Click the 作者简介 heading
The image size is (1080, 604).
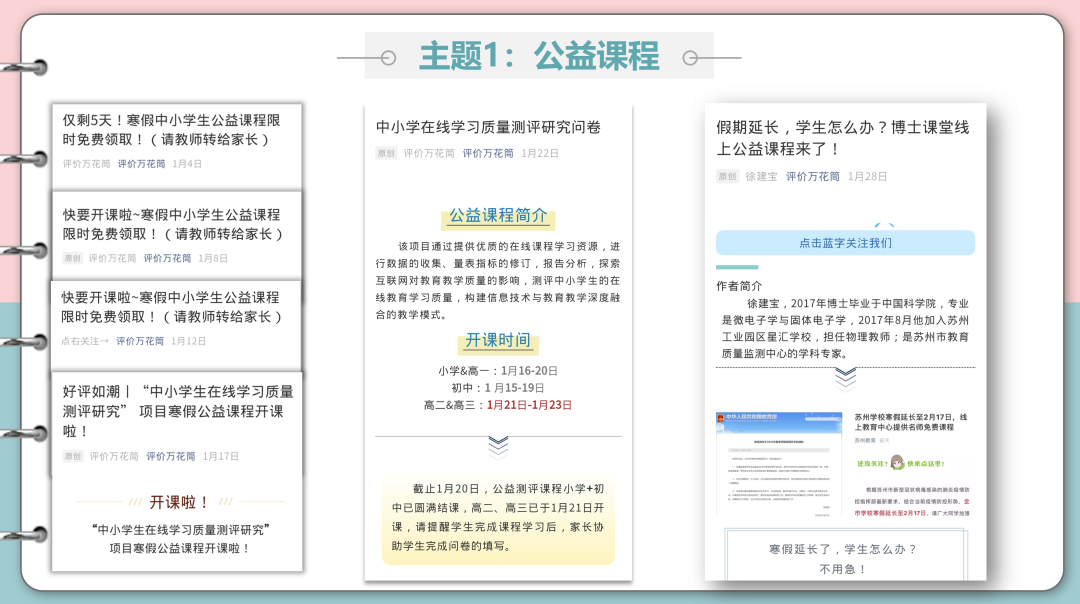point(739,286)
